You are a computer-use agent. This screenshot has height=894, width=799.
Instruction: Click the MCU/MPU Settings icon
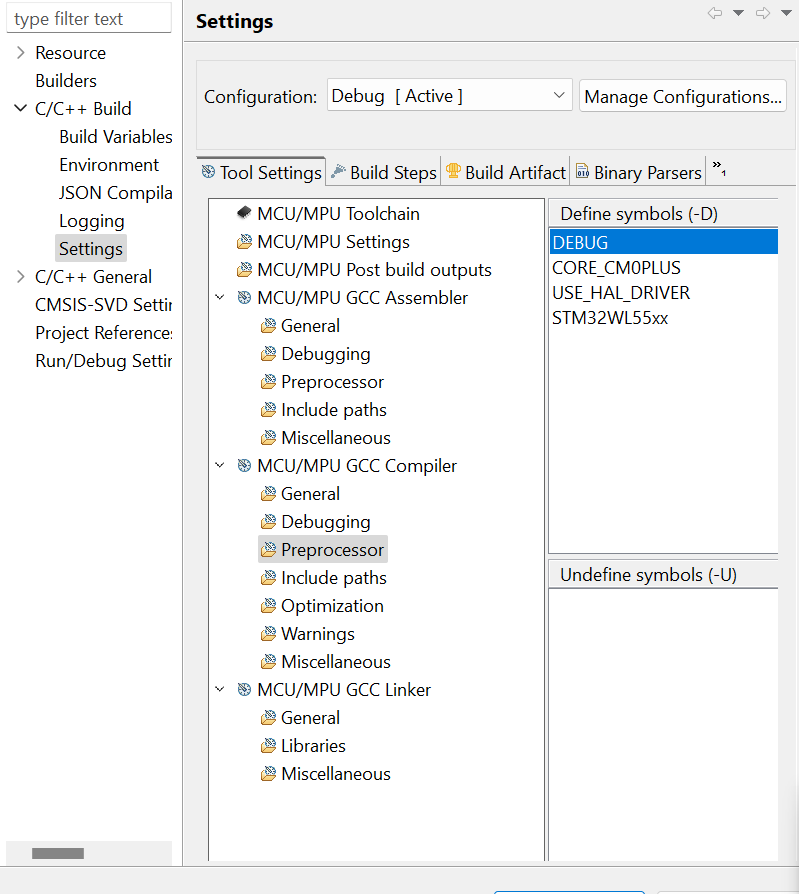pyautogui.click(x=244, y=241)
